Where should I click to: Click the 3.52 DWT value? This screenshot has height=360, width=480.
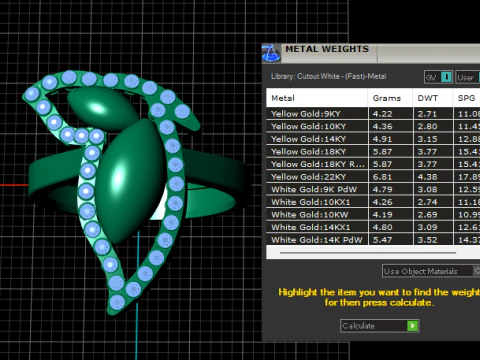click(x=427, y=240)
